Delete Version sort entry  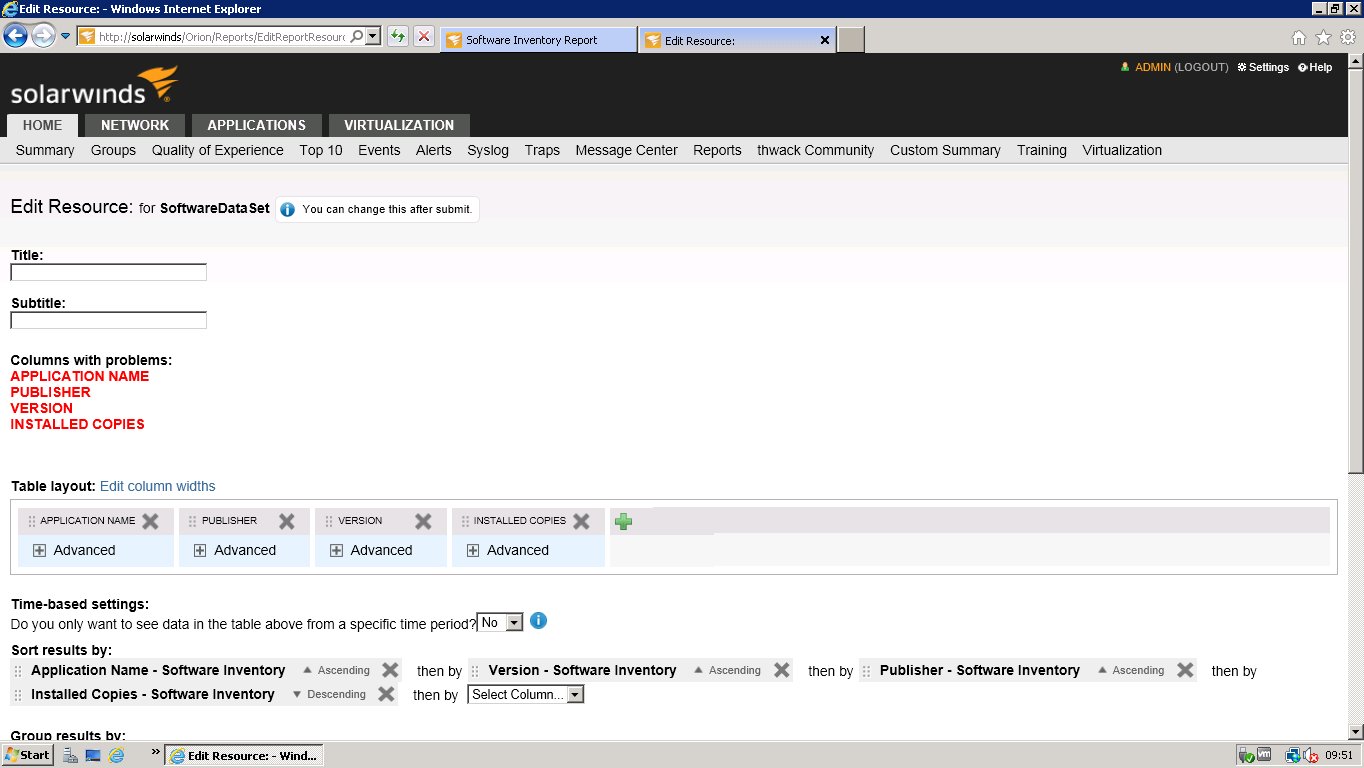(x=782, y=670)
